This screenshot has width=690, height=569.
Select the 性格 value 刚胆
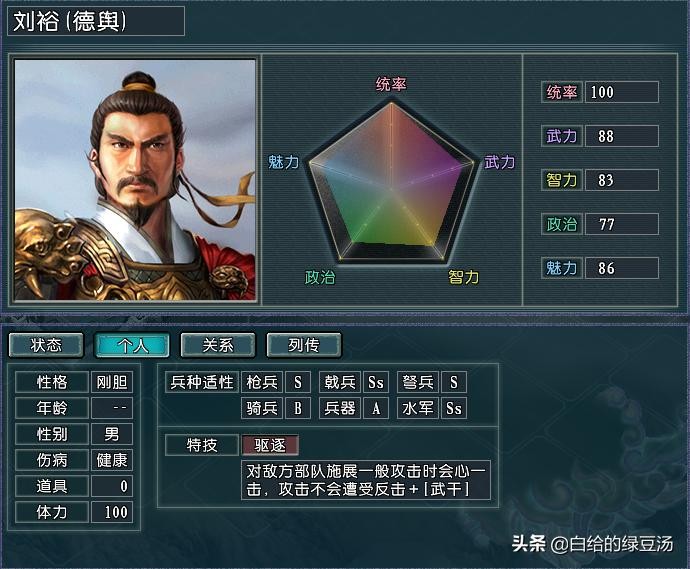click(x=112, y=382)
